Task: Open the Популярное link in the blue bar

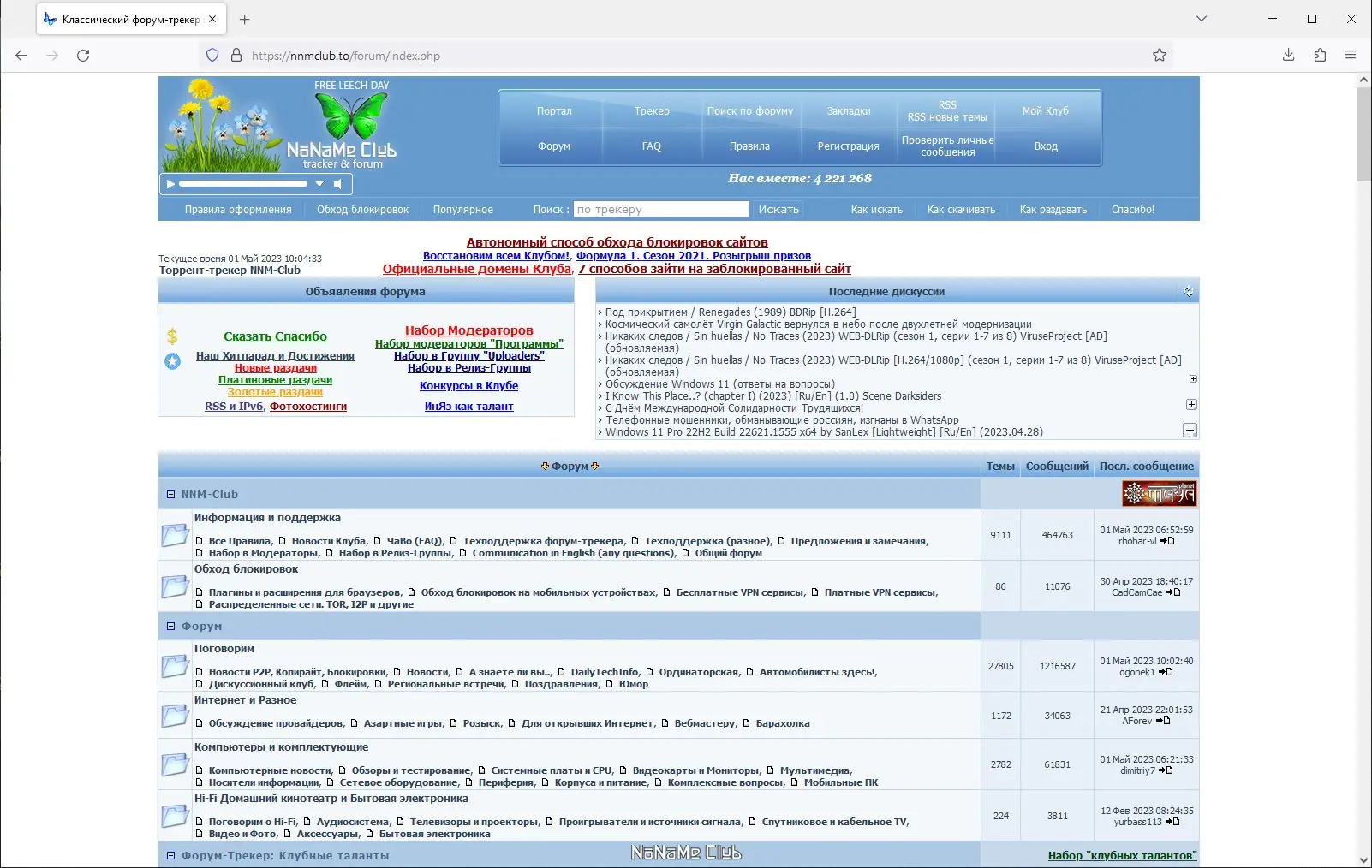Action: coord(462,210)
